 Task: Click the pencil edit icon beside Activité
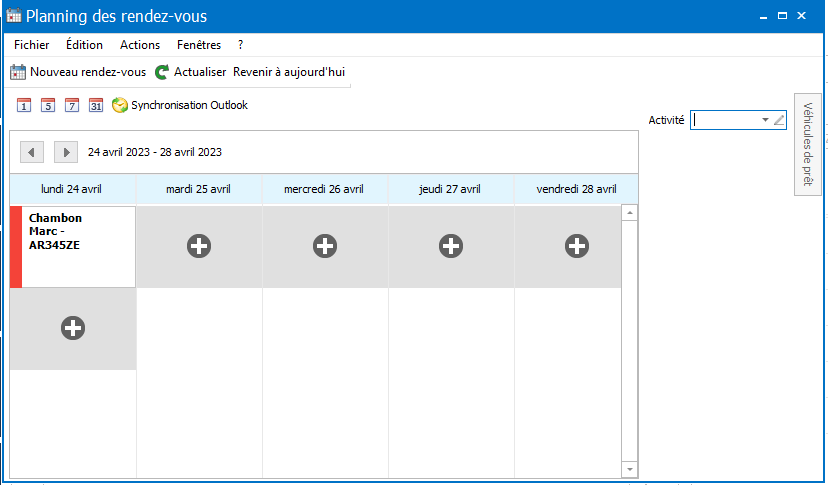[x=779, y=120]
